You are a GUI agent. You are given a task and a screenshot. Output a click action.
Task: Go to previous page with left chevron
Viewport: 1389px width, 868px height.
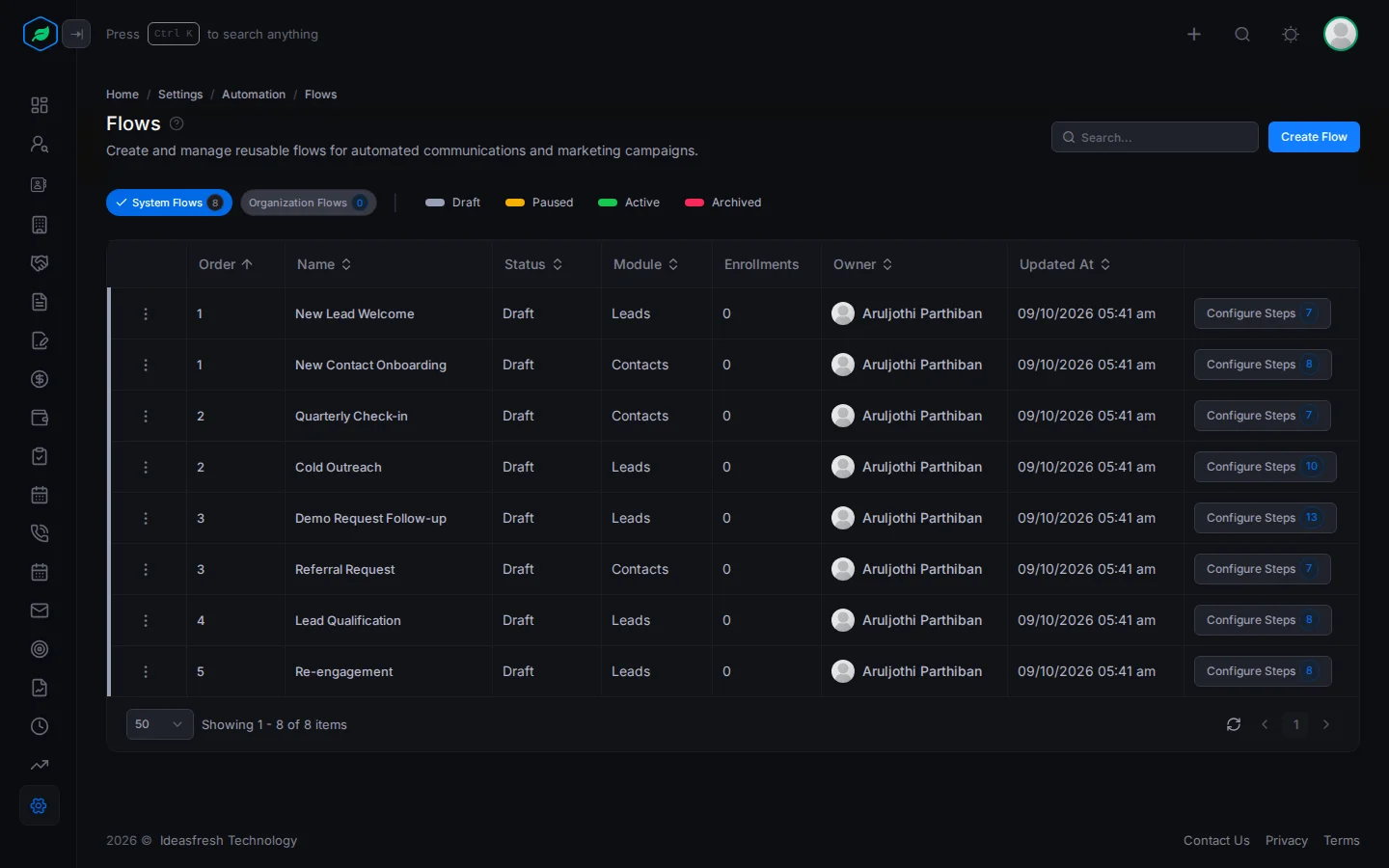1265,724
